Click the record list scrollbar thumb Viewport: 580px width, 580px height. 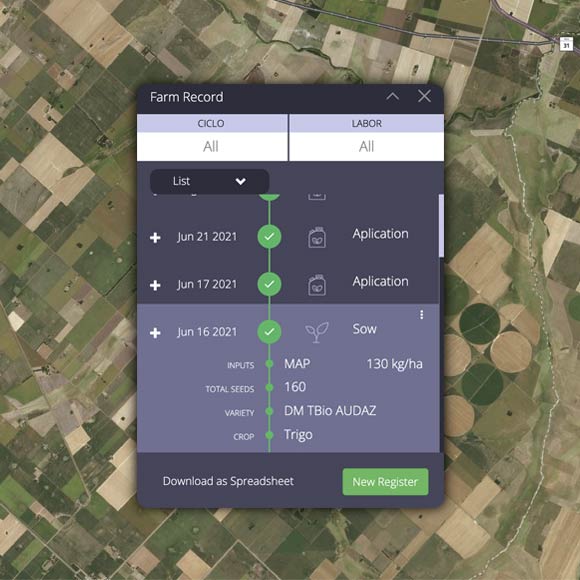coord(441,226)
